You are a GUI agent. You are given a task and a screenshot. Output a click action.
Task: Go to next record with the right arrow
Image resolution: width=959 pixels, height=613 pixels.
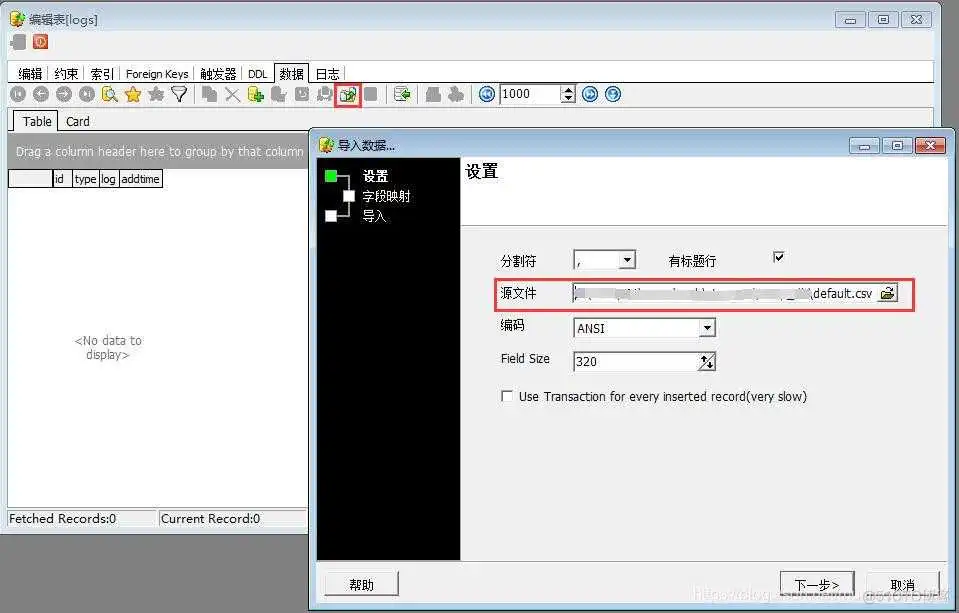click(64, 94)
